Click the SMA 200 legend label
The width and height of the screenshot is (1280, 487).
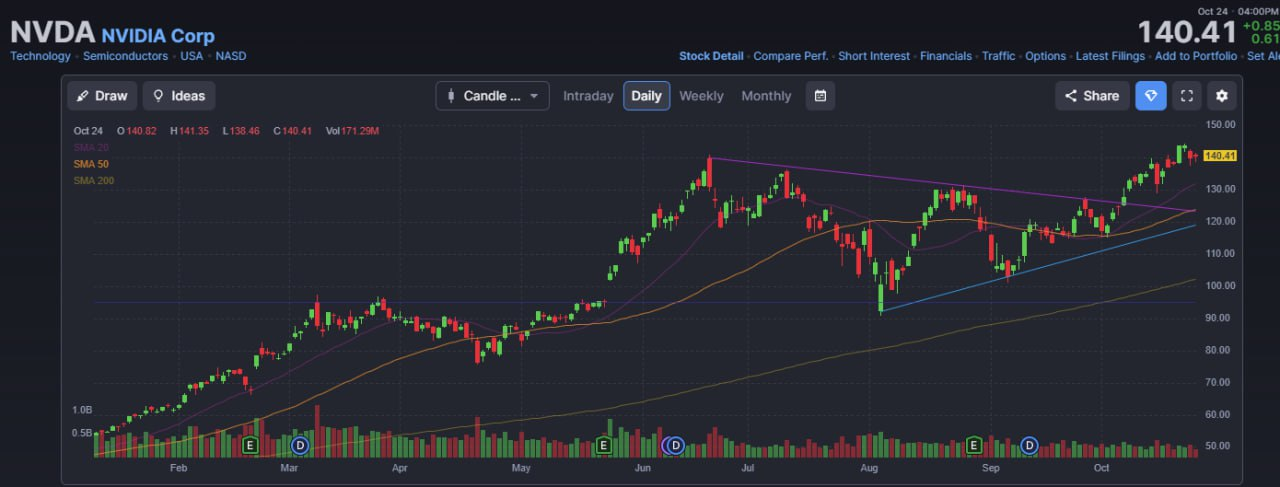pyautogui.click(x=92, y=180)
